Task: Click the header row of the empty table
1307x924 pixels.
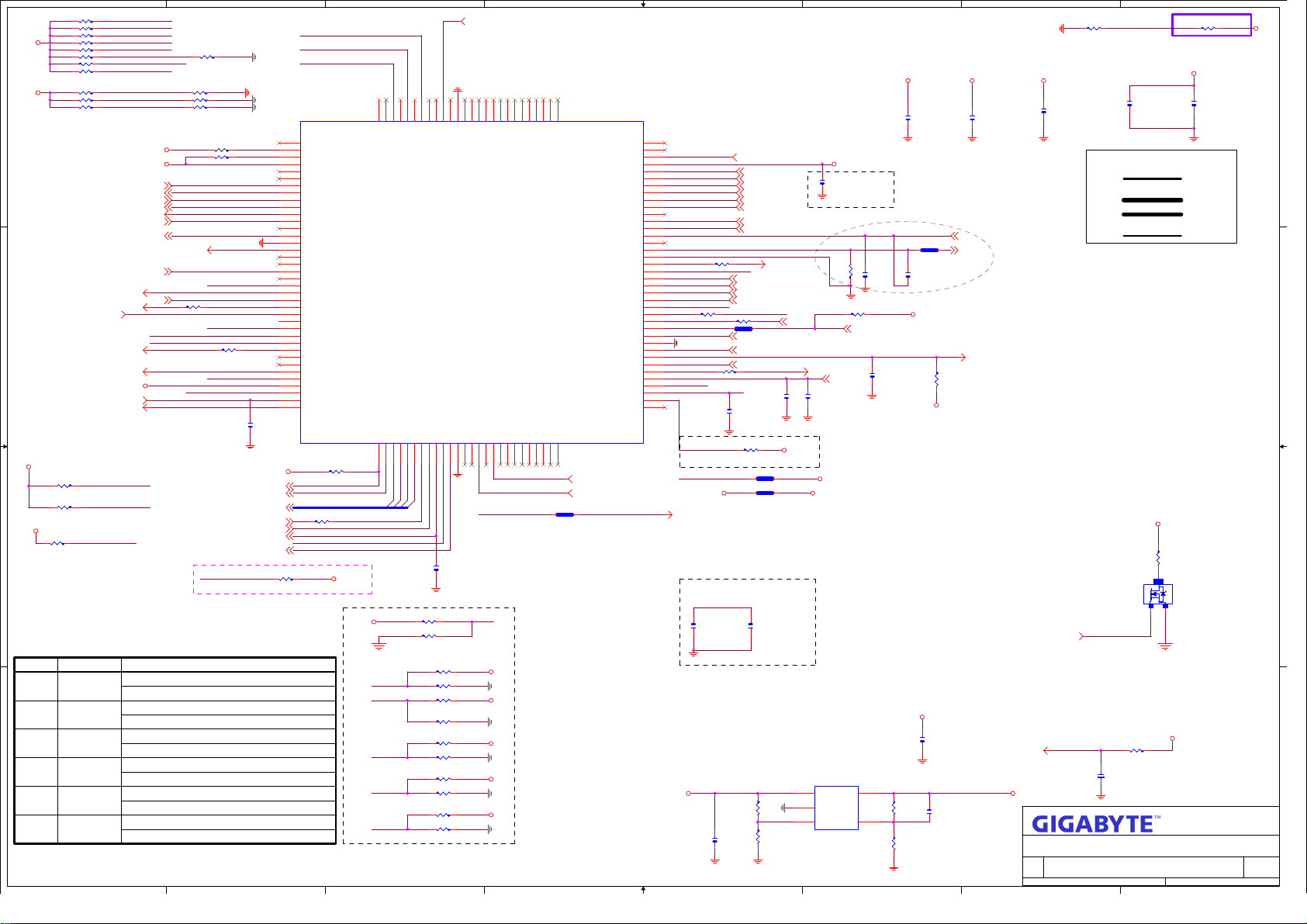Action: point(175,664)
